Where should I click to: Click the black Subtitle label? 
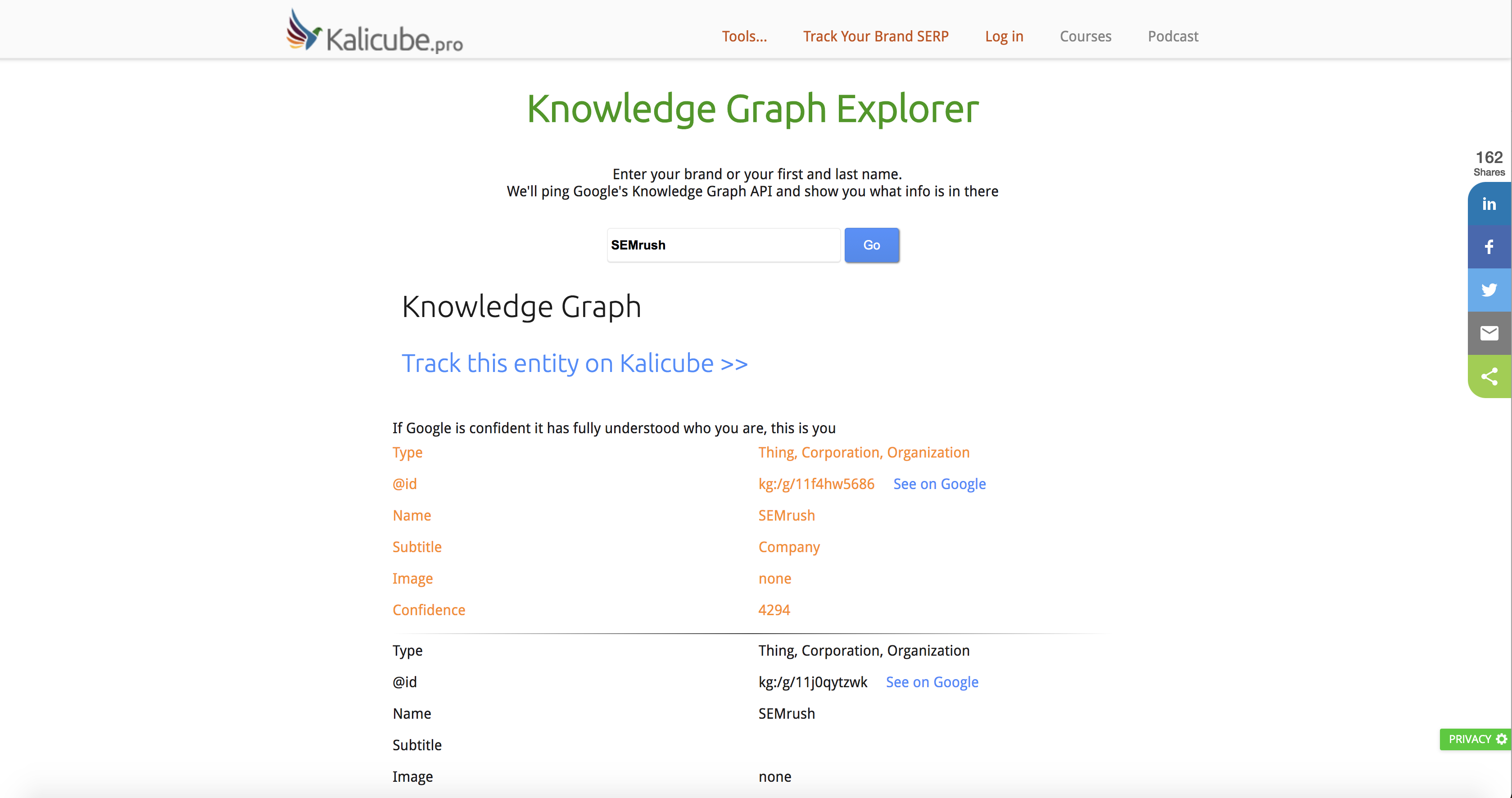click(417, 745)
